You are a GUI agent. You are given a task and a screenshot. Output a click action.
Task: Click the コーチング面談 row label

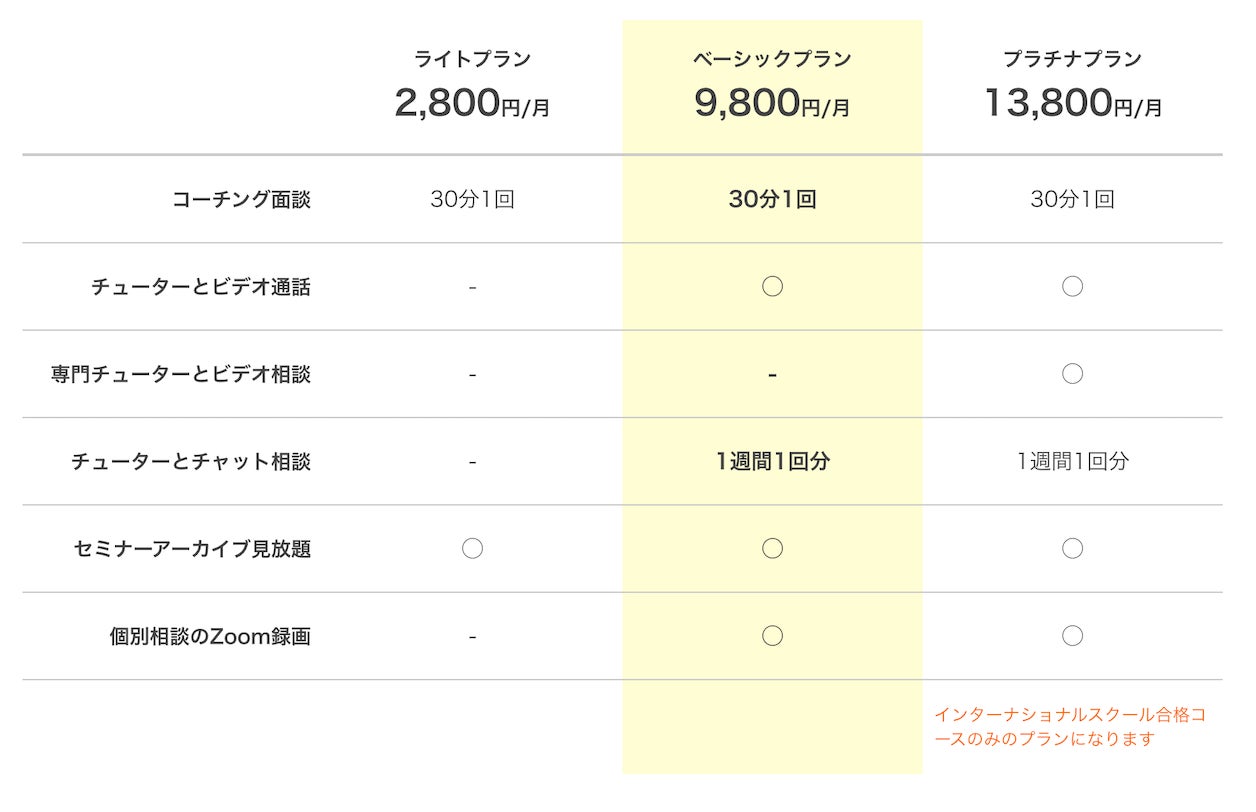pos(241,199)
